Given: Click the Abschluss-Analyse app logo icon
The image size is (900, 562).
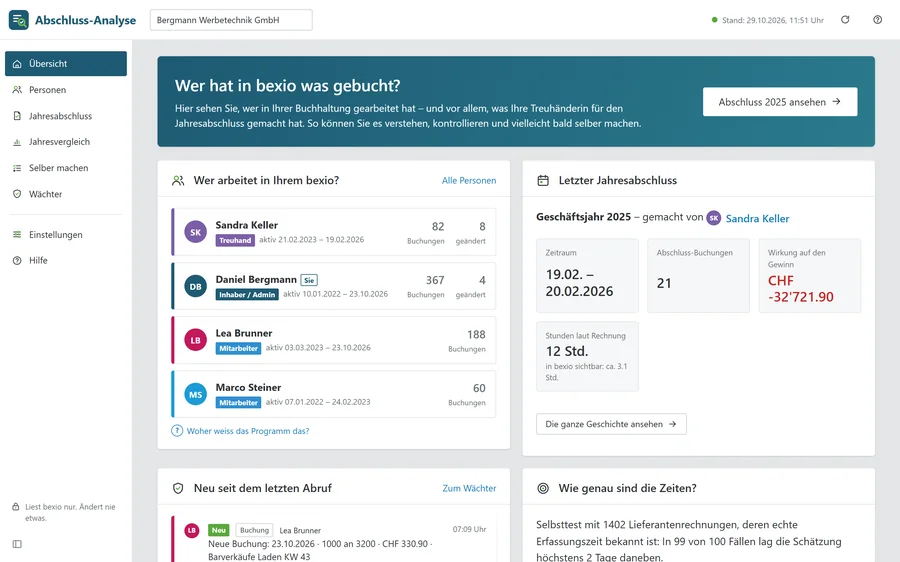Looking at the screenshot, I should [x=18, y=20].
